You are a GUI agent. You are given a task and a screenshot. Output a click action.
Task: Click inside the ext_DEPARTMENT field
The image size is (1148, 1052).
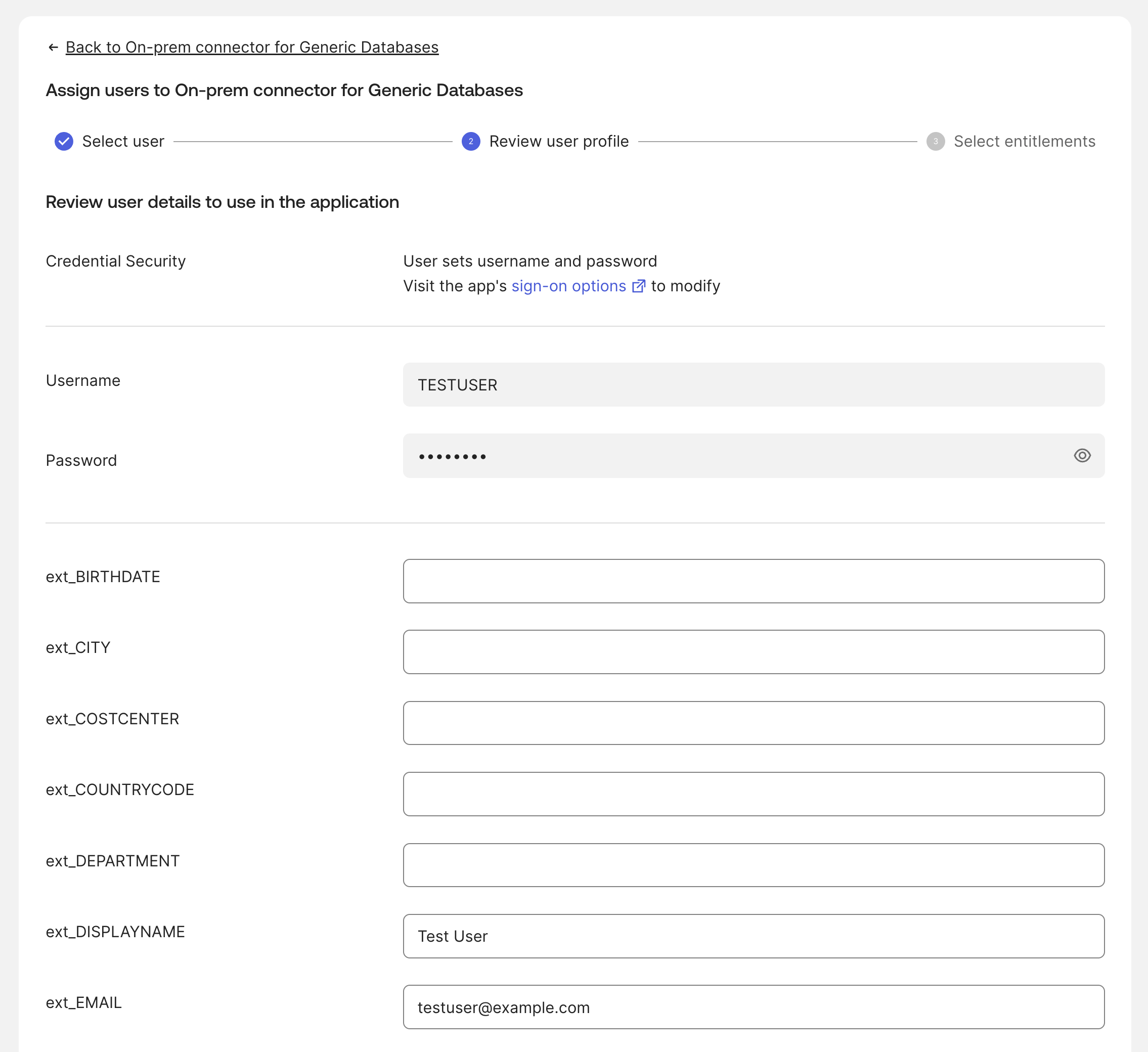[753, 864]
